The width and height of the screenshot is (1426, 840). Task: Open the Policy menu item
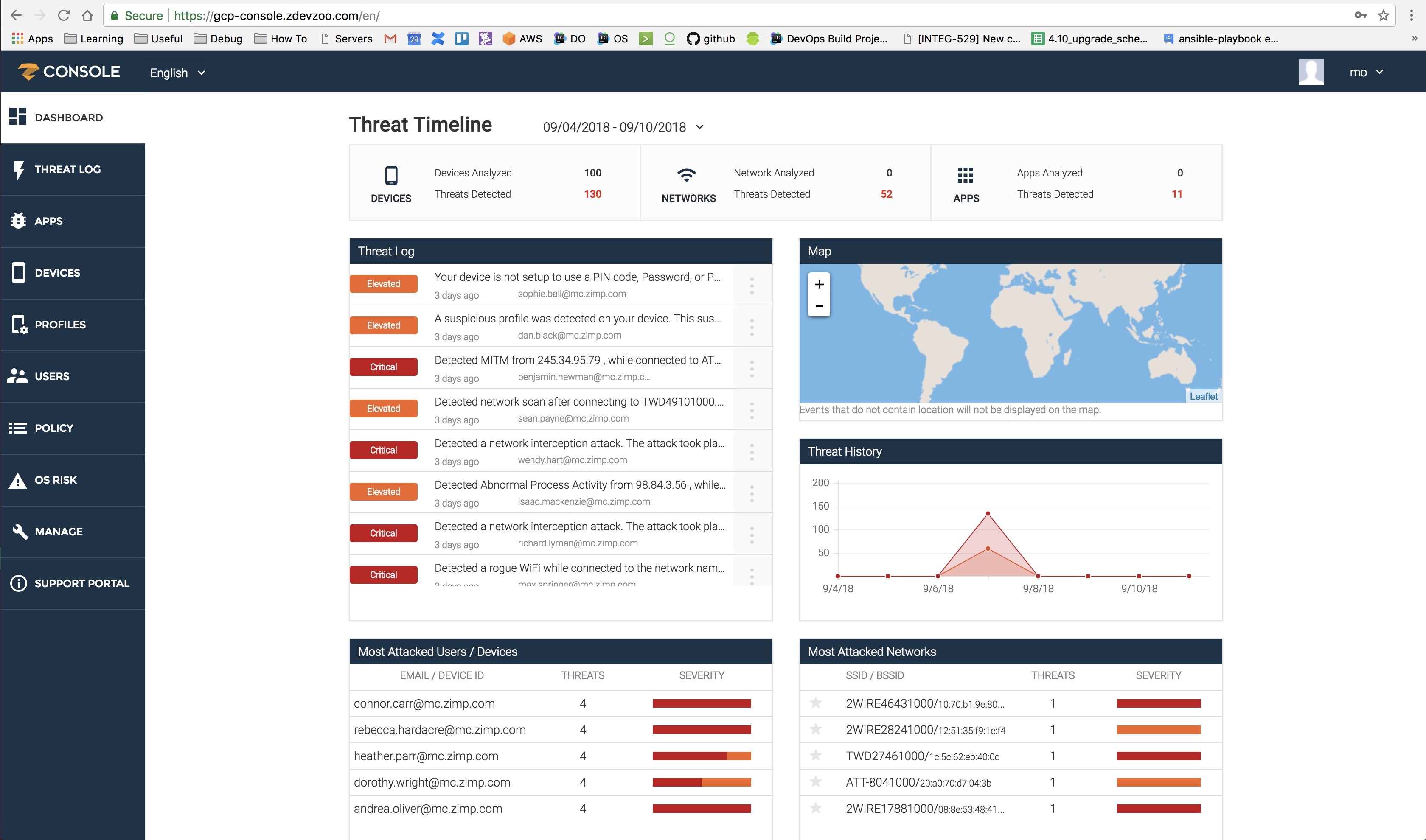click(x=73, y=428)
